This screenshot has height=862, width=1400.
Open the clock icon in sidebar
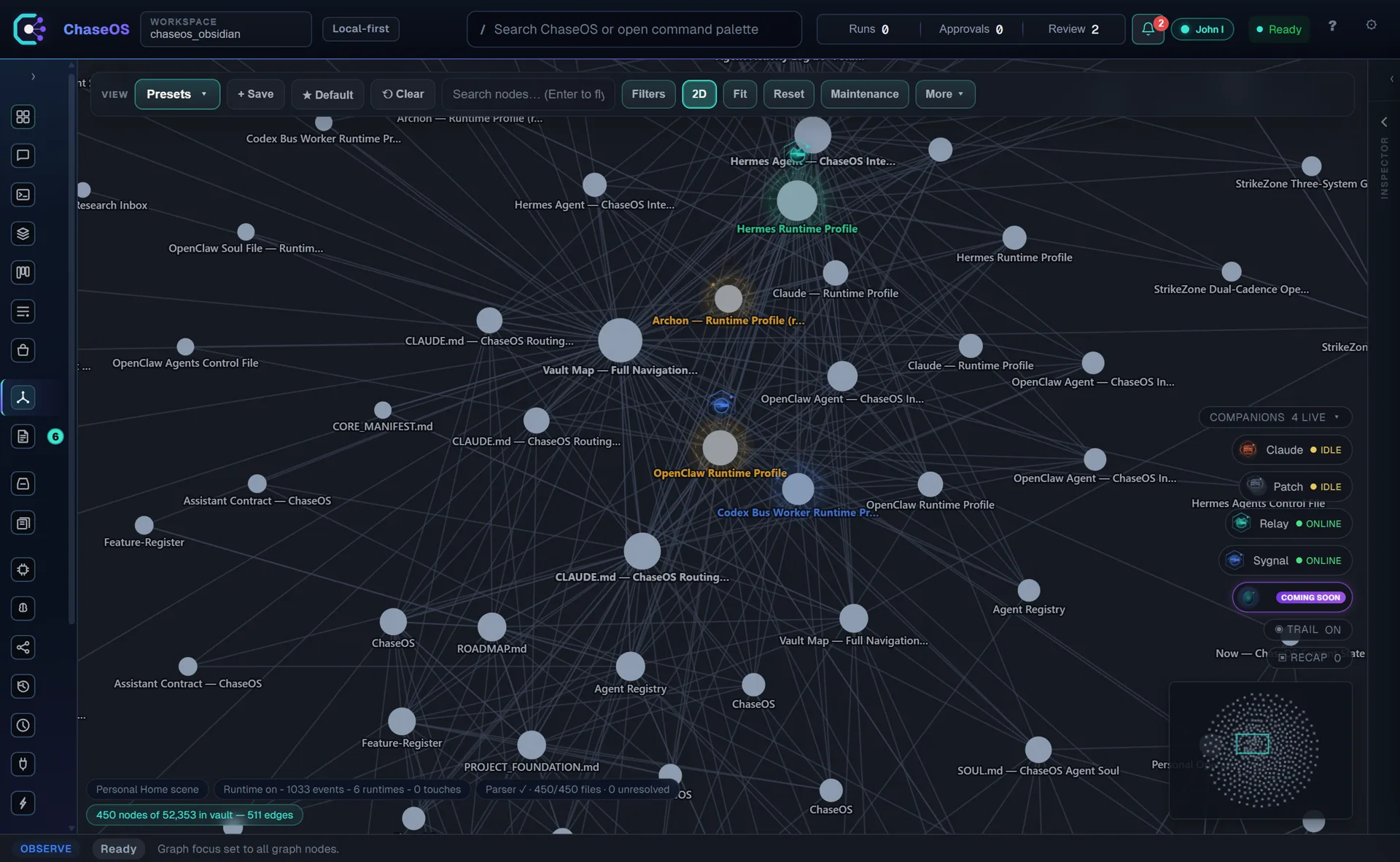23,726
